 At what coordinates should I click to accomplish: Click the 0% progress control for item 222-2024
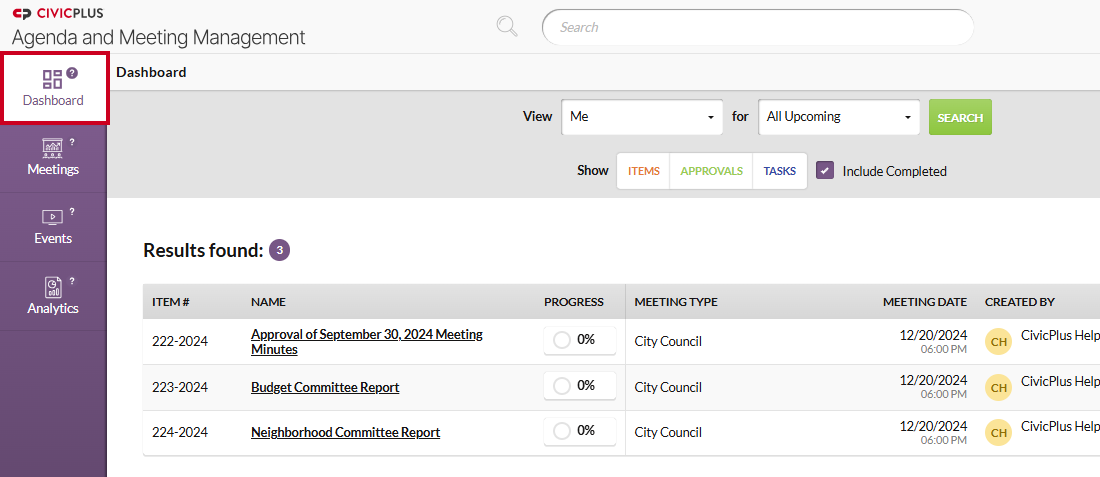tap(579, 340)
